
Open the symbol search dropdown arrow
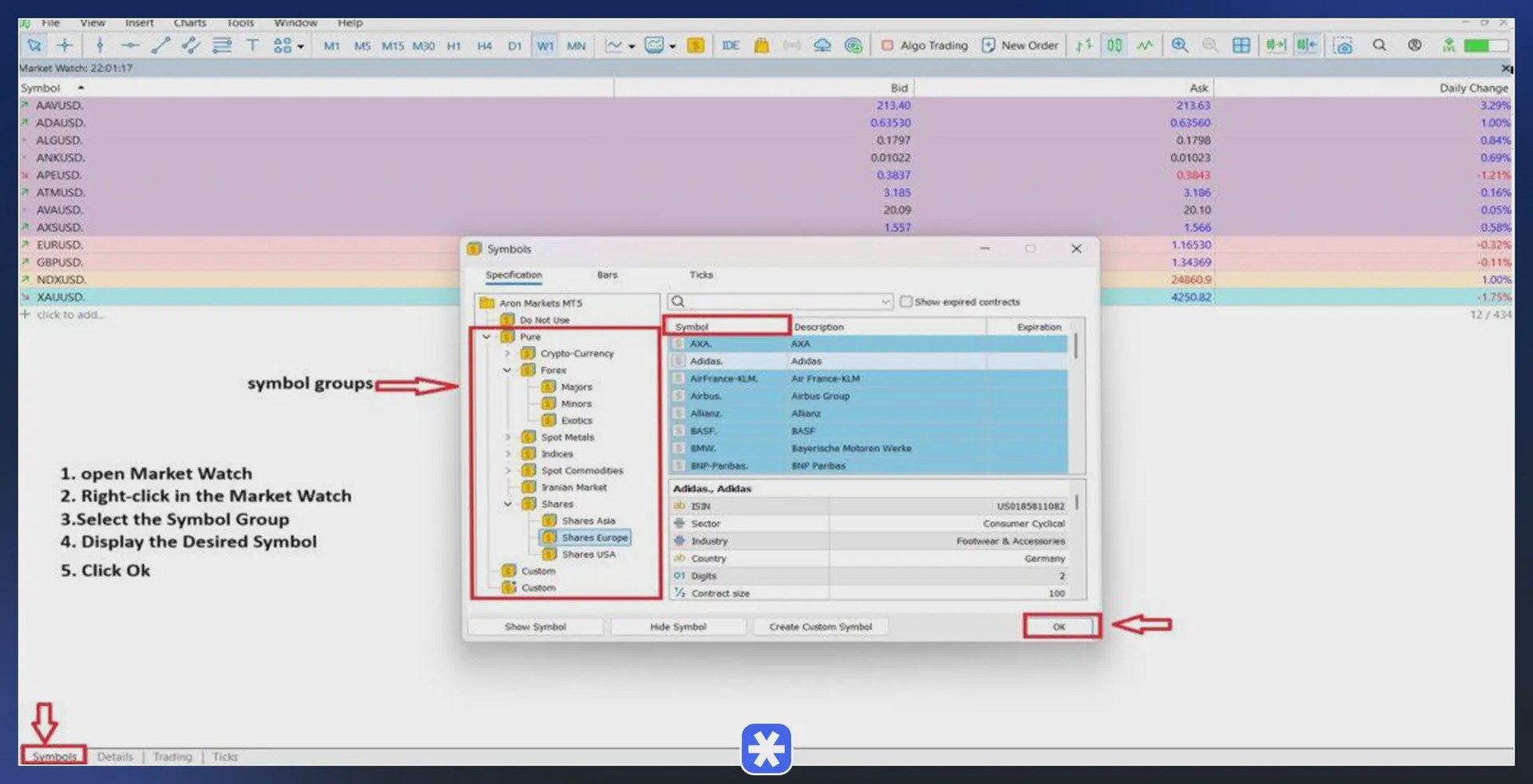(885, 302)
